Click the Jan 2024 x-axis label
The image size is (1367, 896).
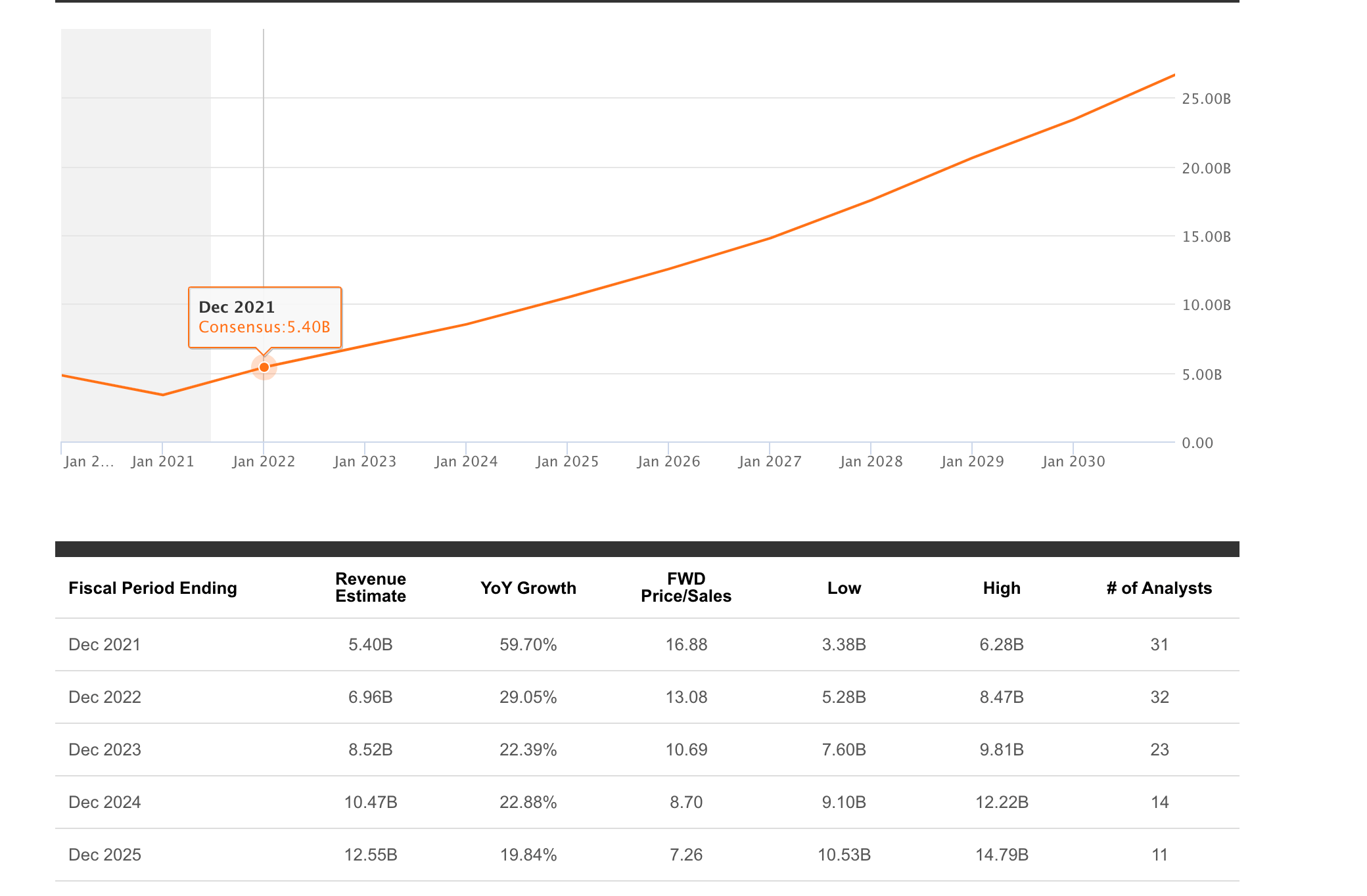tap(466, 462)
